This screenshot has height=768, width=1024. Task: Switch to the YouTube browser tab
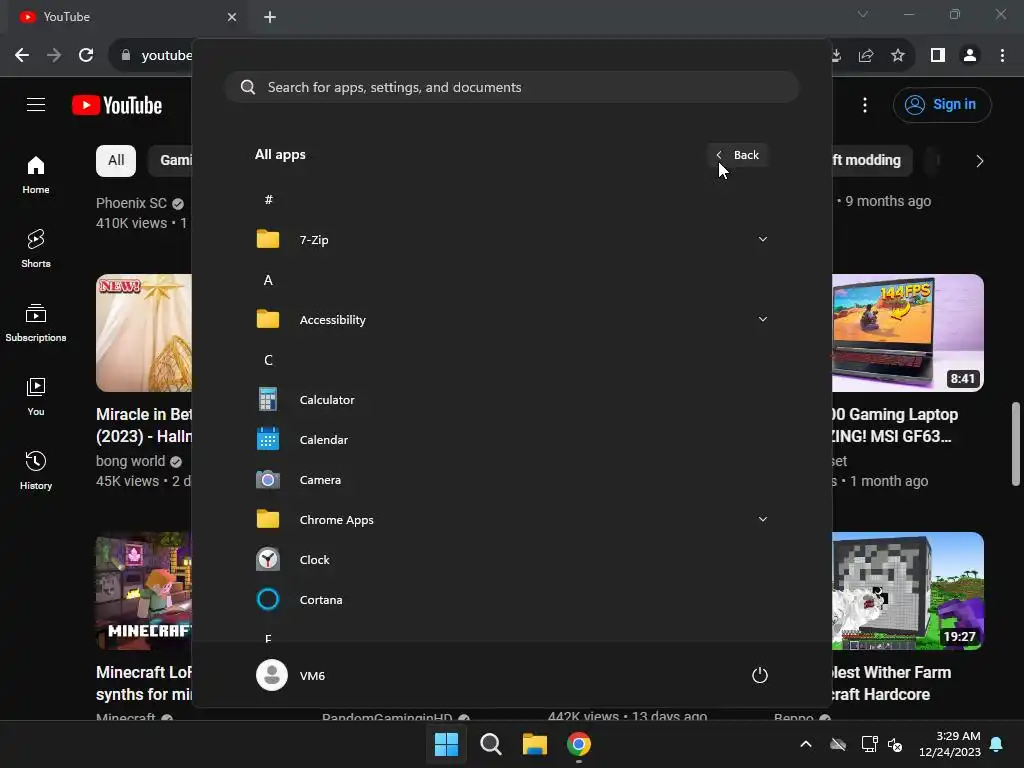pyautogui.click(x=127, y=17)
